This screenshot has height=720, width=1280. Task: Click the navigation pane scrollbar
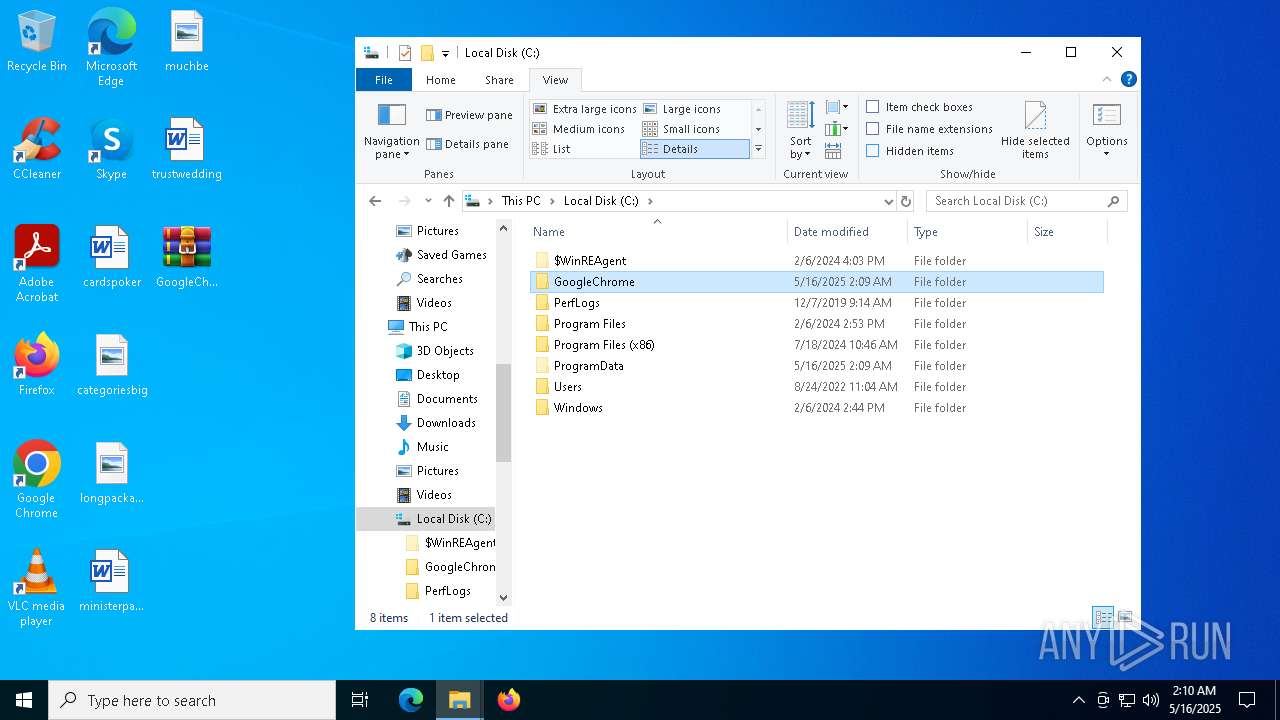coord(503,413)
